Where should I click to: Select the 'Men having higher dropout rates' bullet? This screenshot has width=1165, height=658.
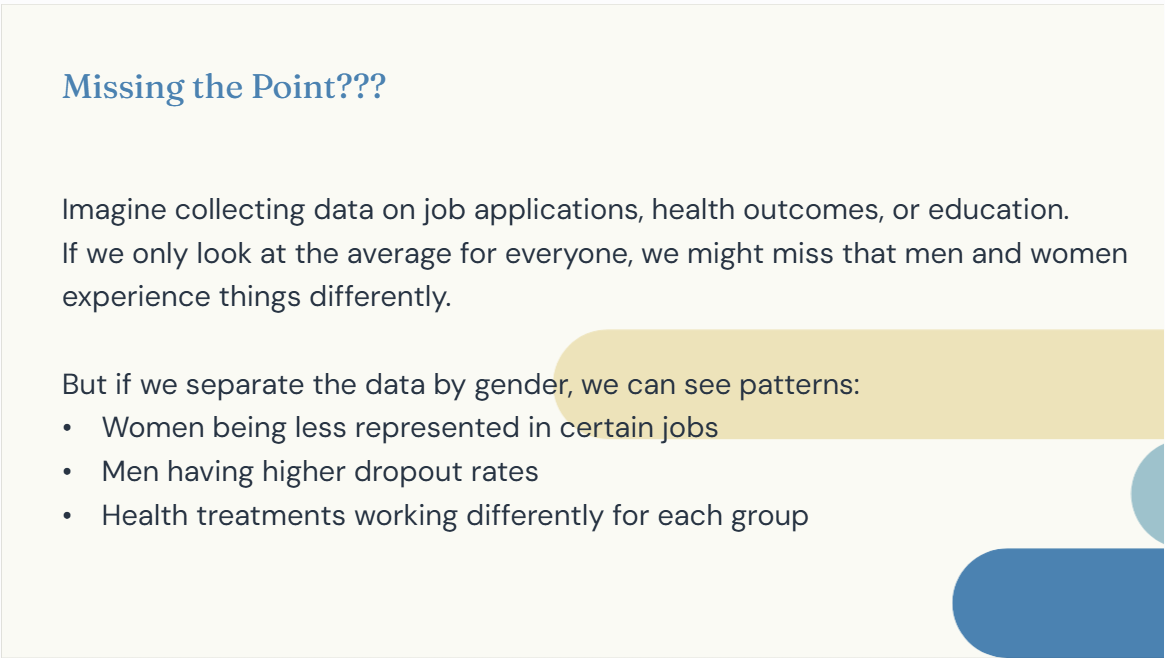pyautogui.click(x=319, y=472)
